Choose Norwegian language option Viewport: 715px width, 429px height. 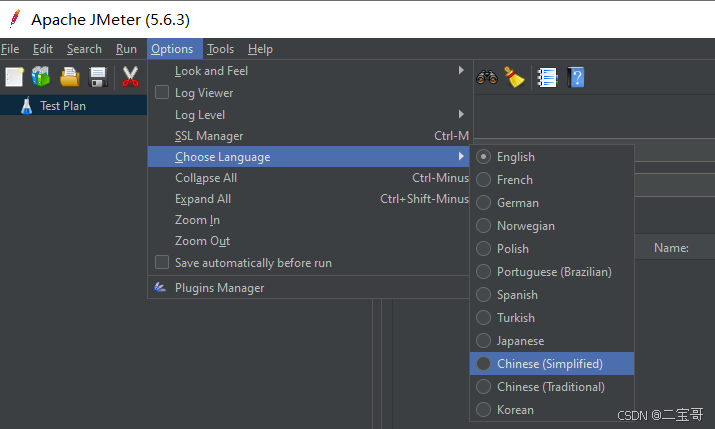(x=552, y=226)
